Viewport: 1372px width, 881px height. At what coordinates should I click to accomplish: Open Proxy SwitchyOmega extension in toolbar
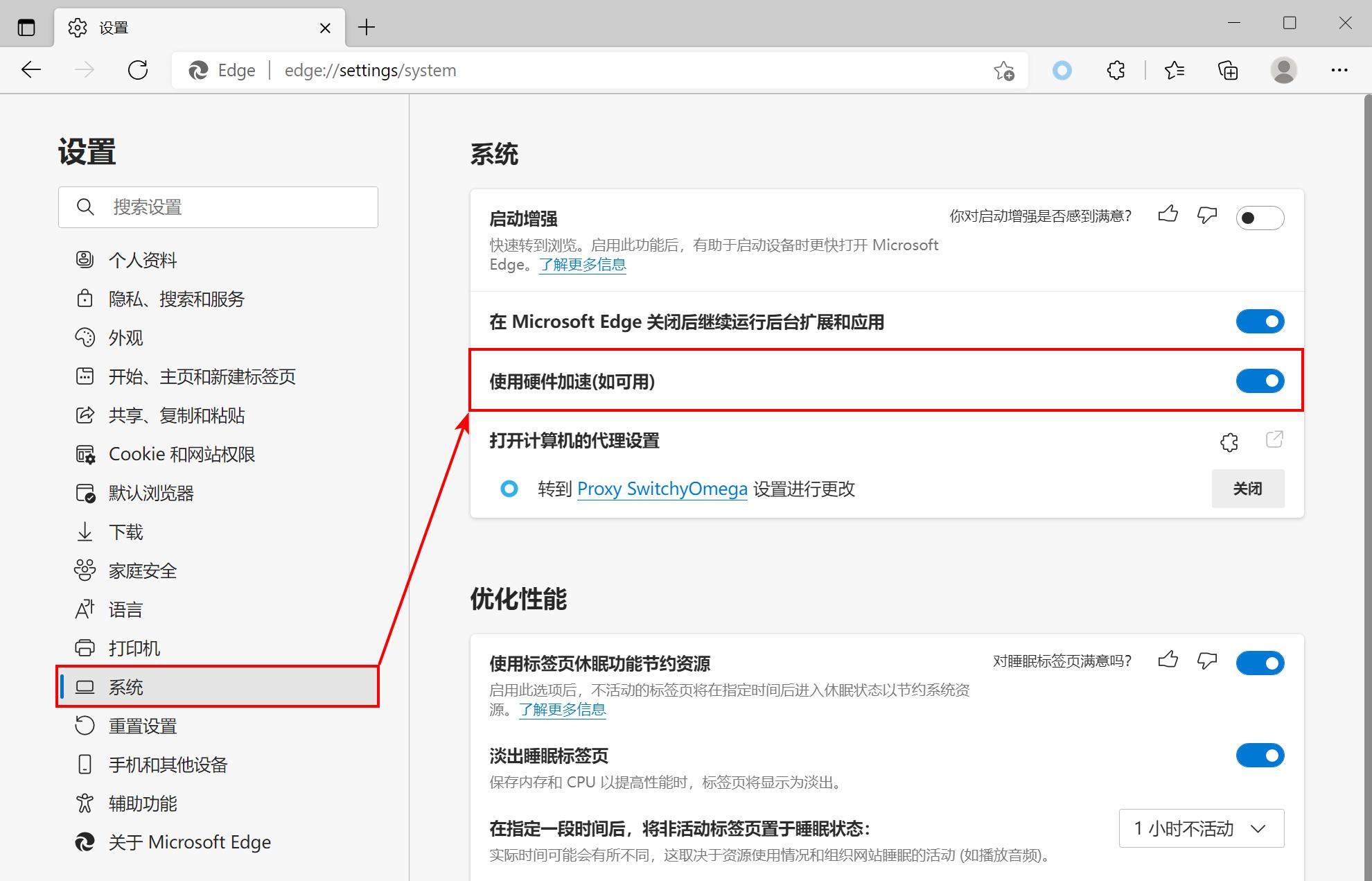pyautogui.click(x=1062, y=70)
